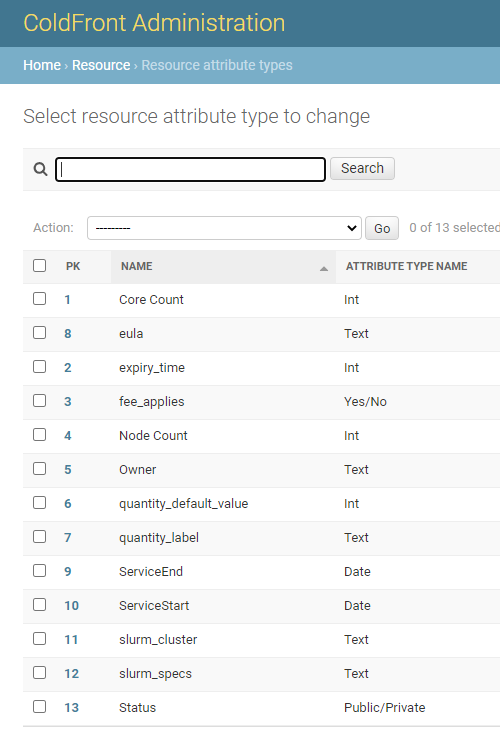The width and height of the screenshot is (500, 742).
Task: Open record with PK 5
Action: coord(68,470)
